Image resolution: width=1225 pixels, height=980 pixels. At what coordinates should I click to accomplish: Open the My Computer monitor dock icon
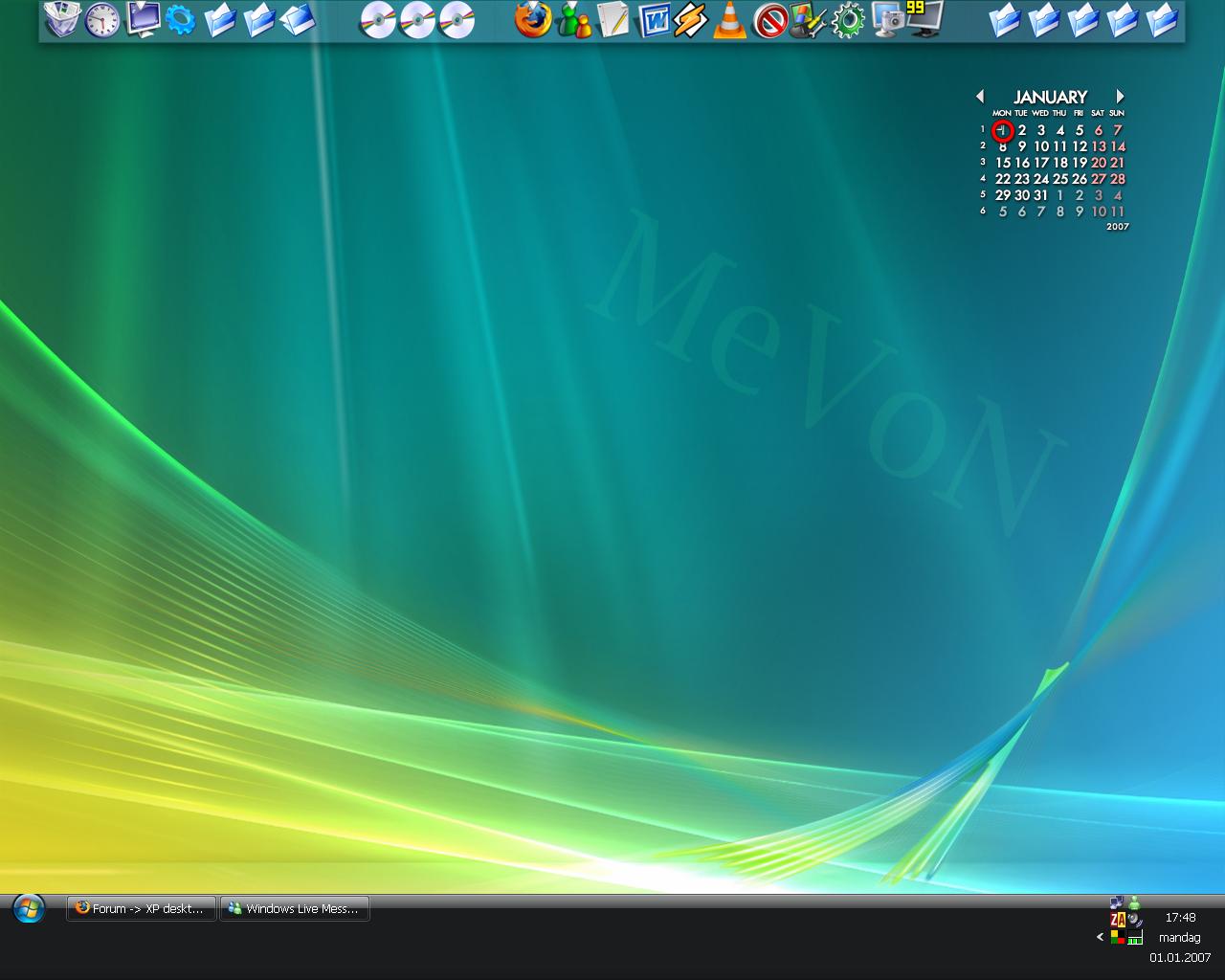143,19
